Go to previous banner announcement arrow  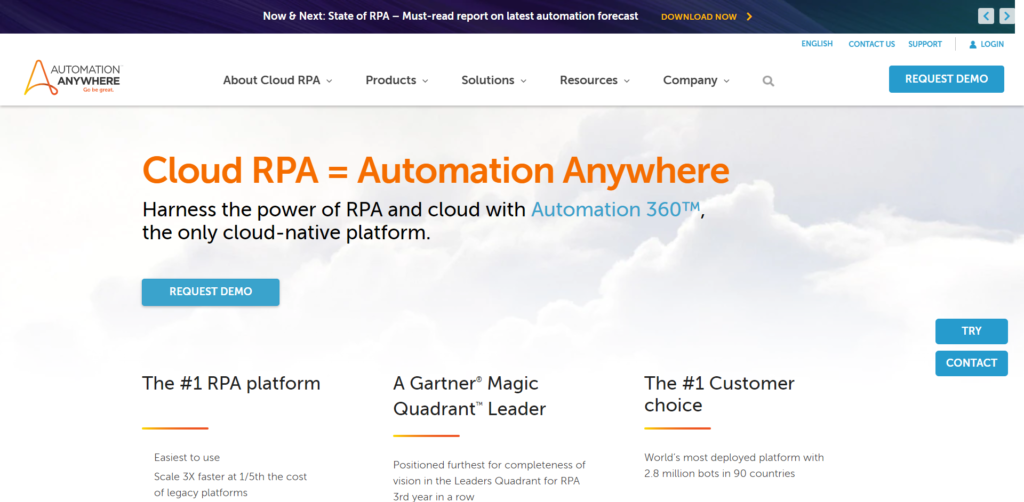[986, 16]
